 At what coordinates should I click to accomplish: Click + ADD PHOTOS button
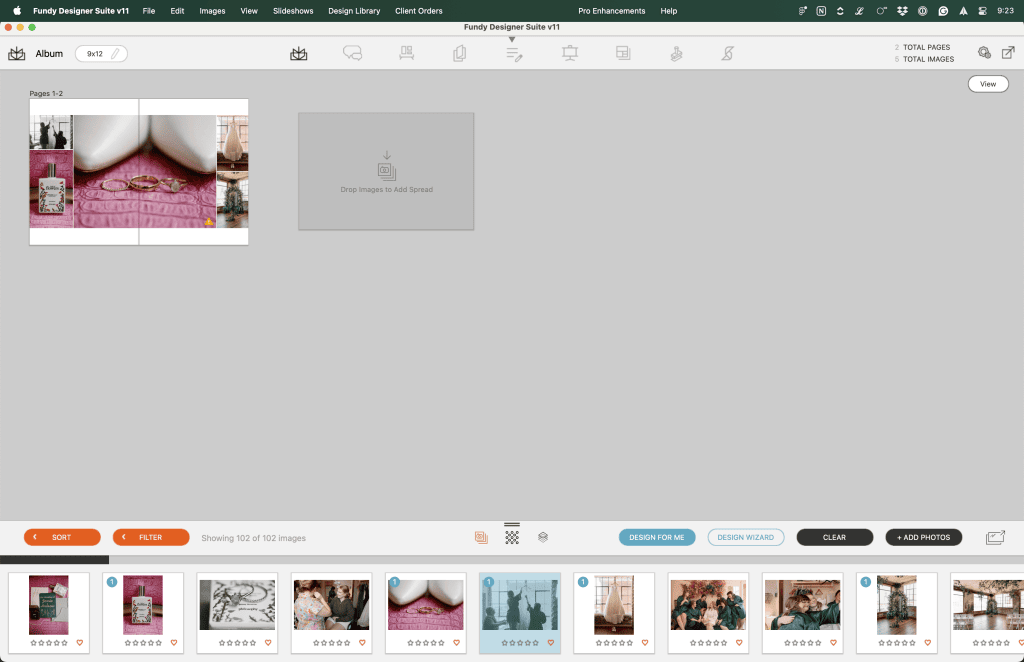pyautogui.click(x=923, y=537)
